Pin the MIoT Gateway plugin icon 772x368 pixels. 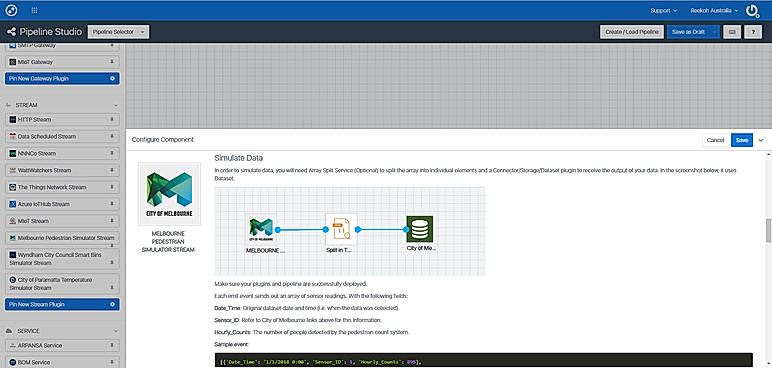(x=112, y=62)
